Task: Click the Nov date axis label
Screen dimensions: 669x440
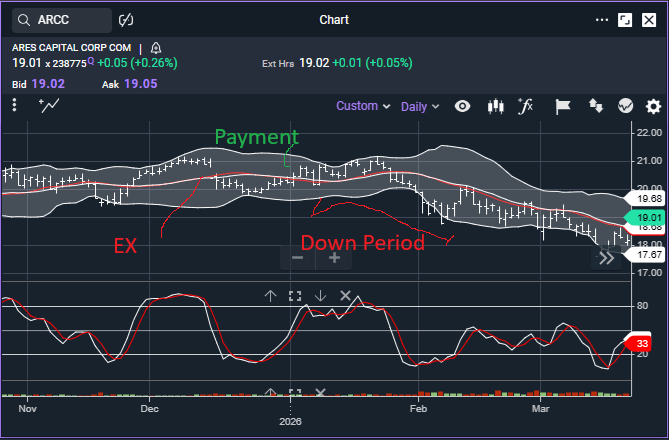Action: pyautogui.click(x=27, y=409)
